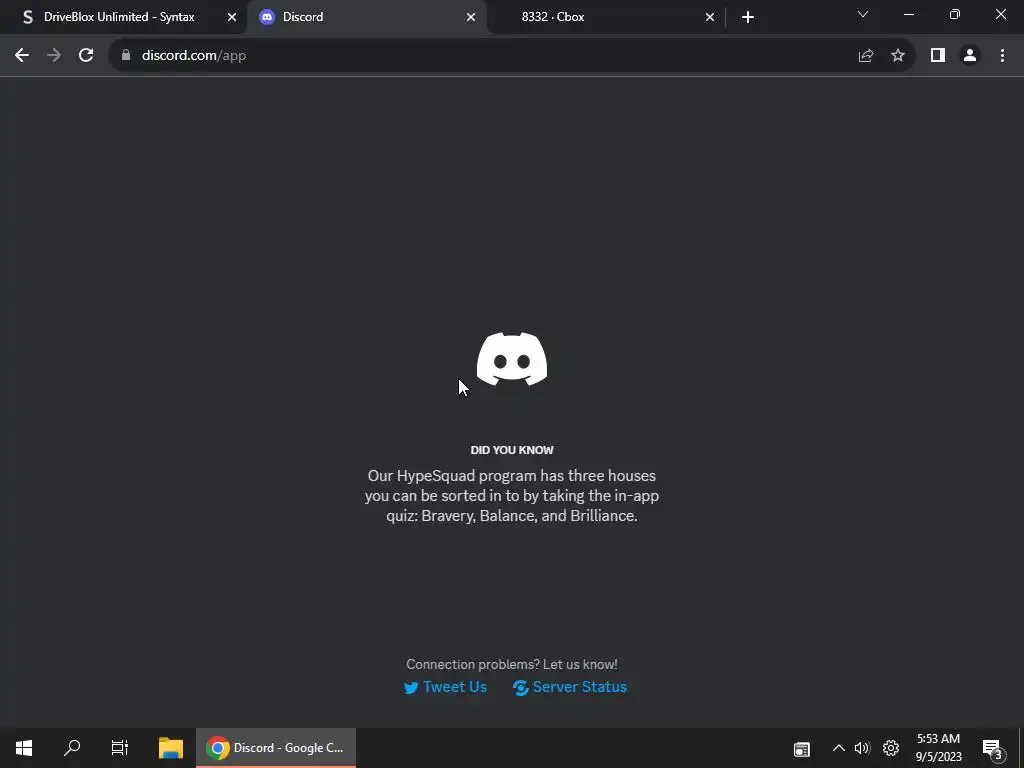Click the Discord logo in the loading screen
The image size is (1024, 768).
[x=512, y=359]
